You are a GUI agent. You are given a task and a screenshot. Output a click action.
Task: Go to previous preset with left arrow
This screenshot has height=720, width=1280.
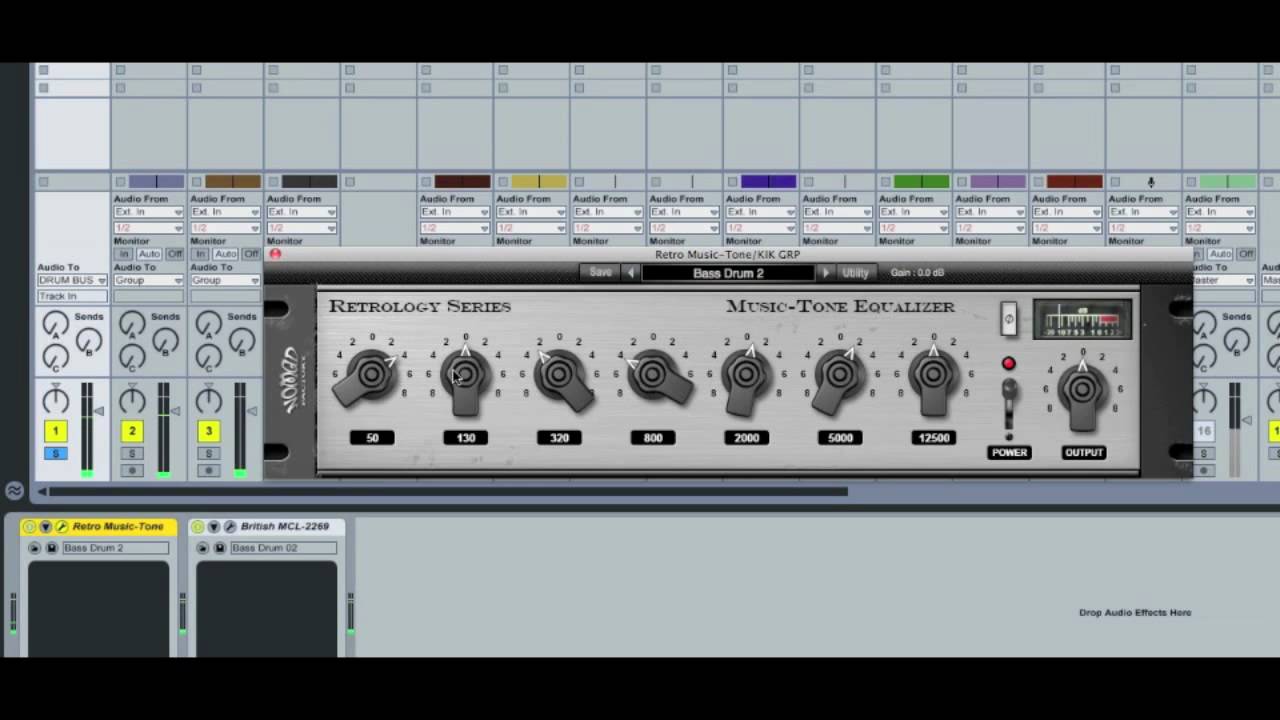point(630,272)
